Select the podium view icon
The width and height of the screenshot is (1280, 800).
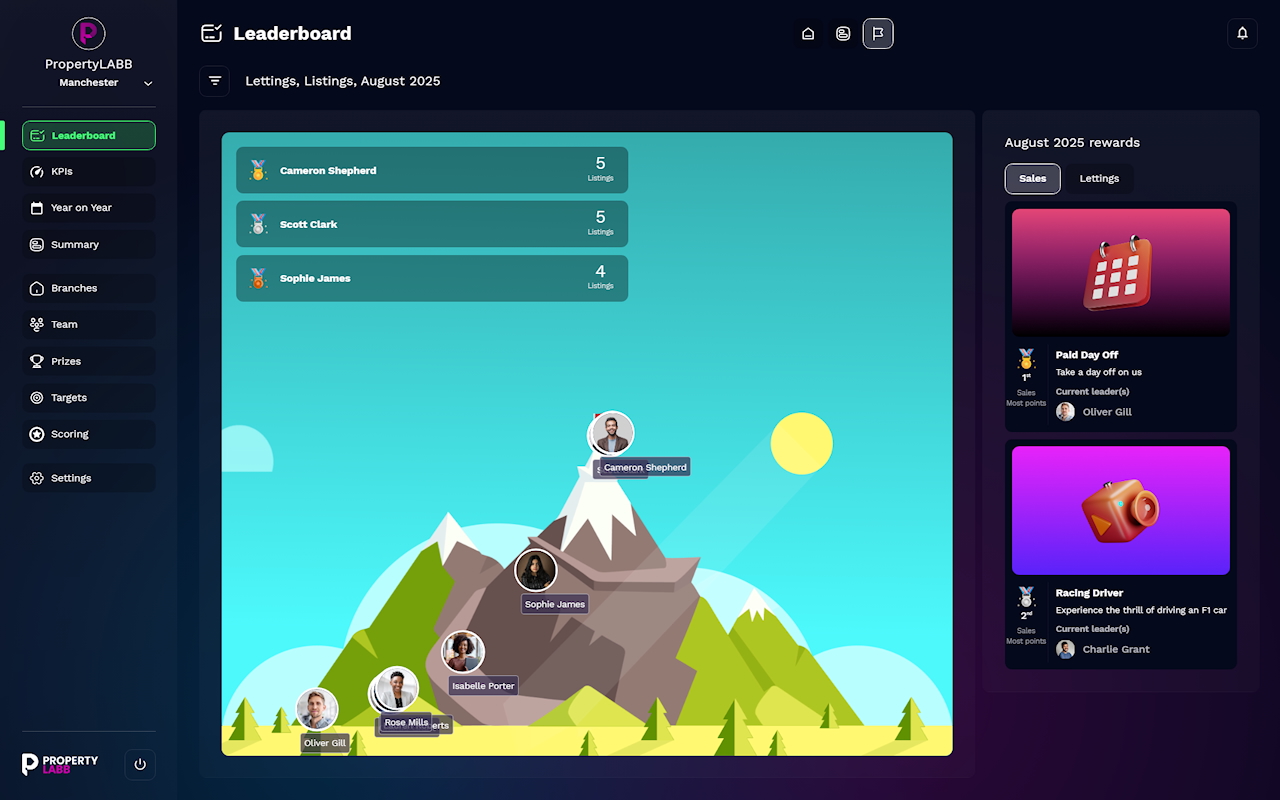pos(843,34)
